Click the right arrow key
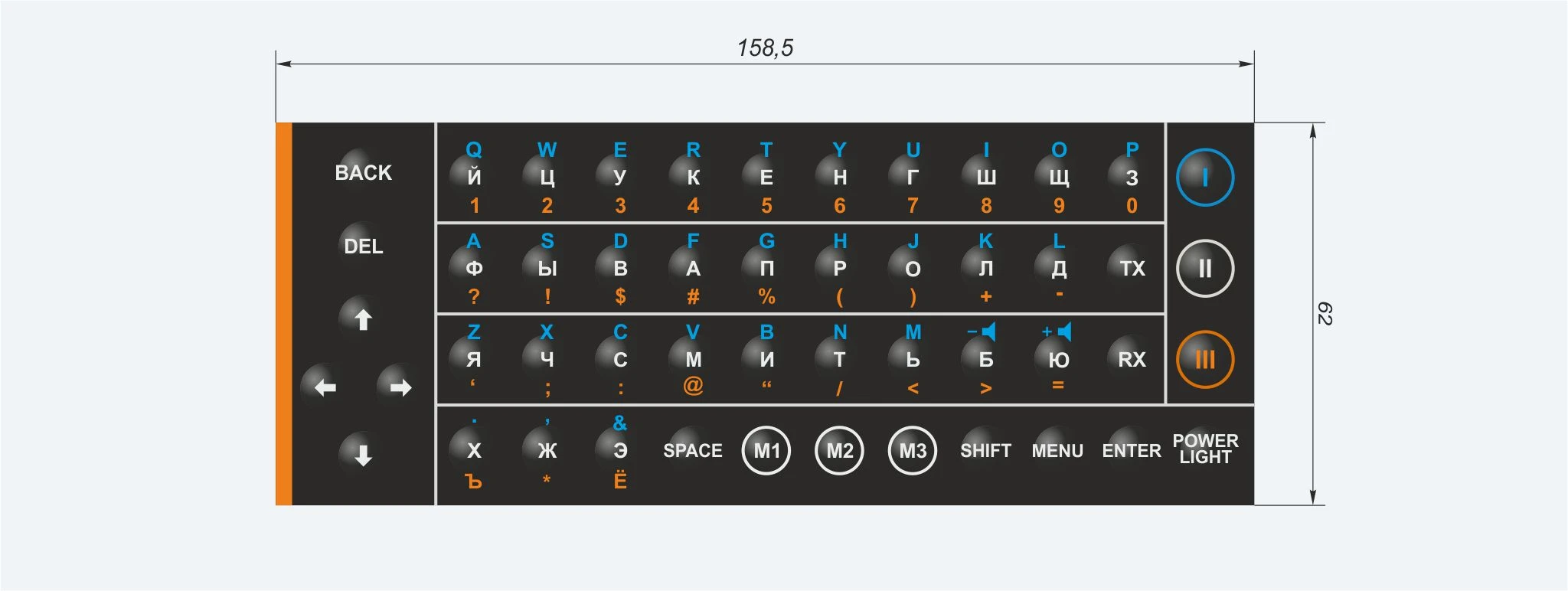This screenshot has width=1568, height=591. [400, 387]
